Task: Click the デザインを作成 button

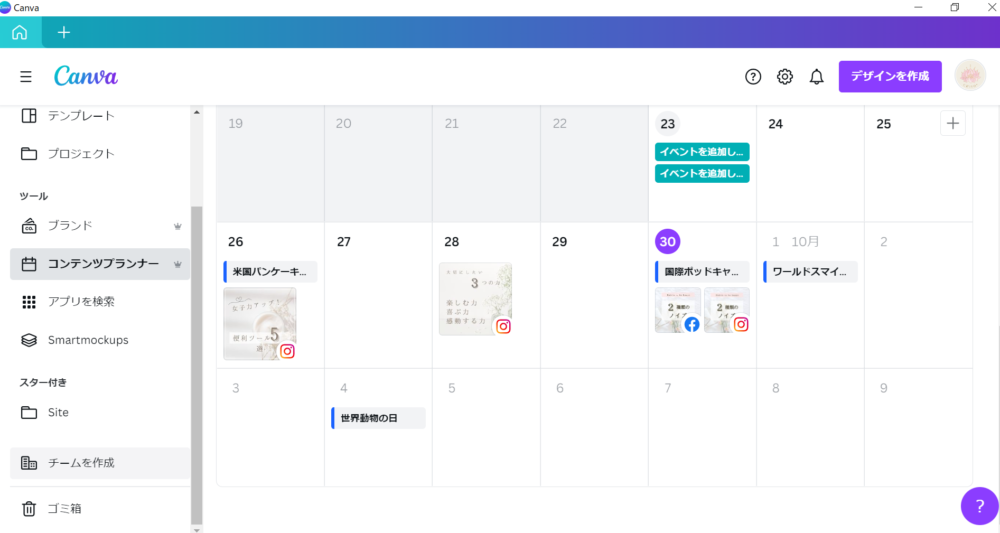Action: tap(889, 76)
